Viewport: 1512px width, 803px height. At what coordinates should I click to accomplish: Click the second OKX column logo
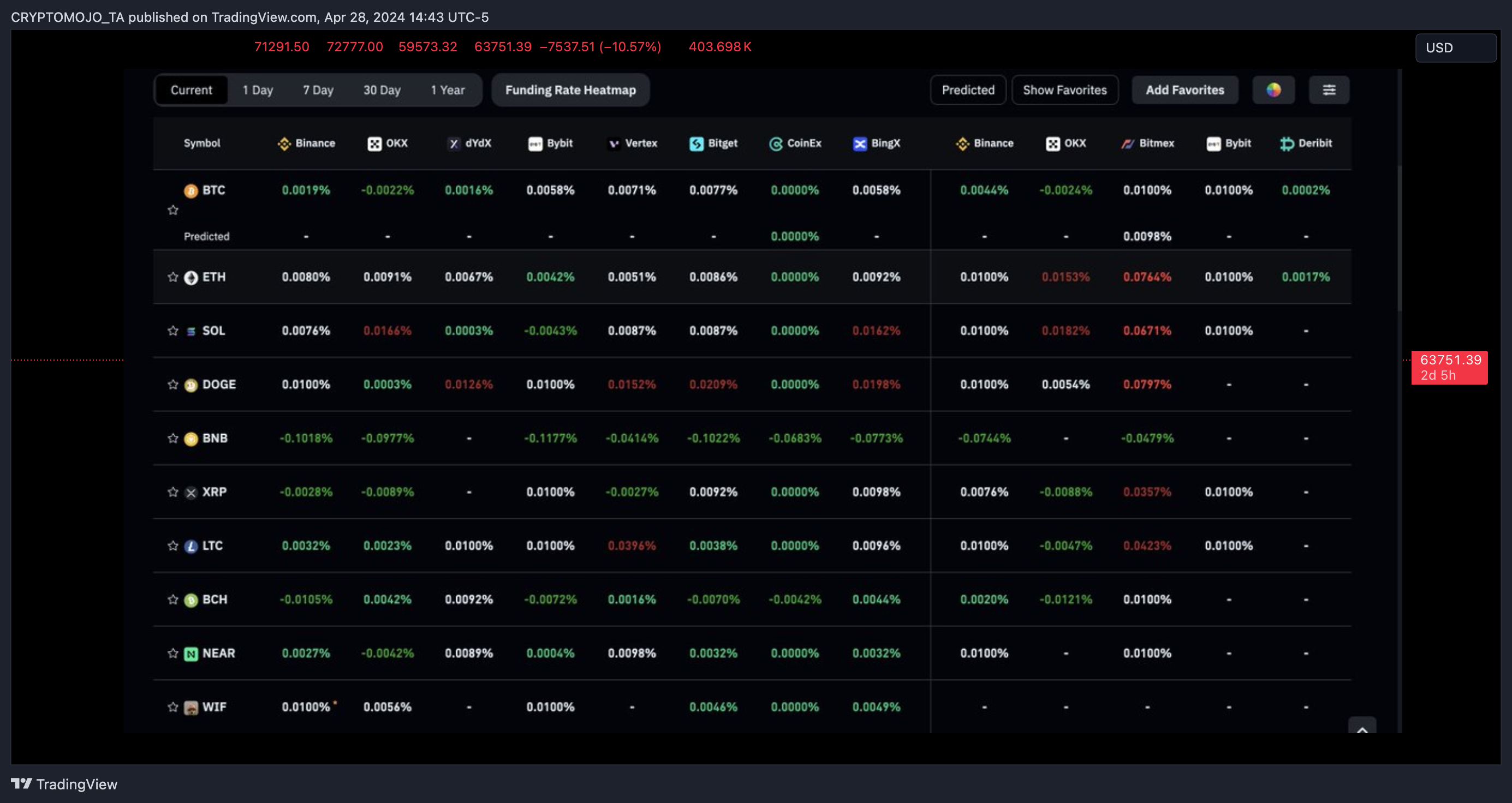pos(1053,143)
